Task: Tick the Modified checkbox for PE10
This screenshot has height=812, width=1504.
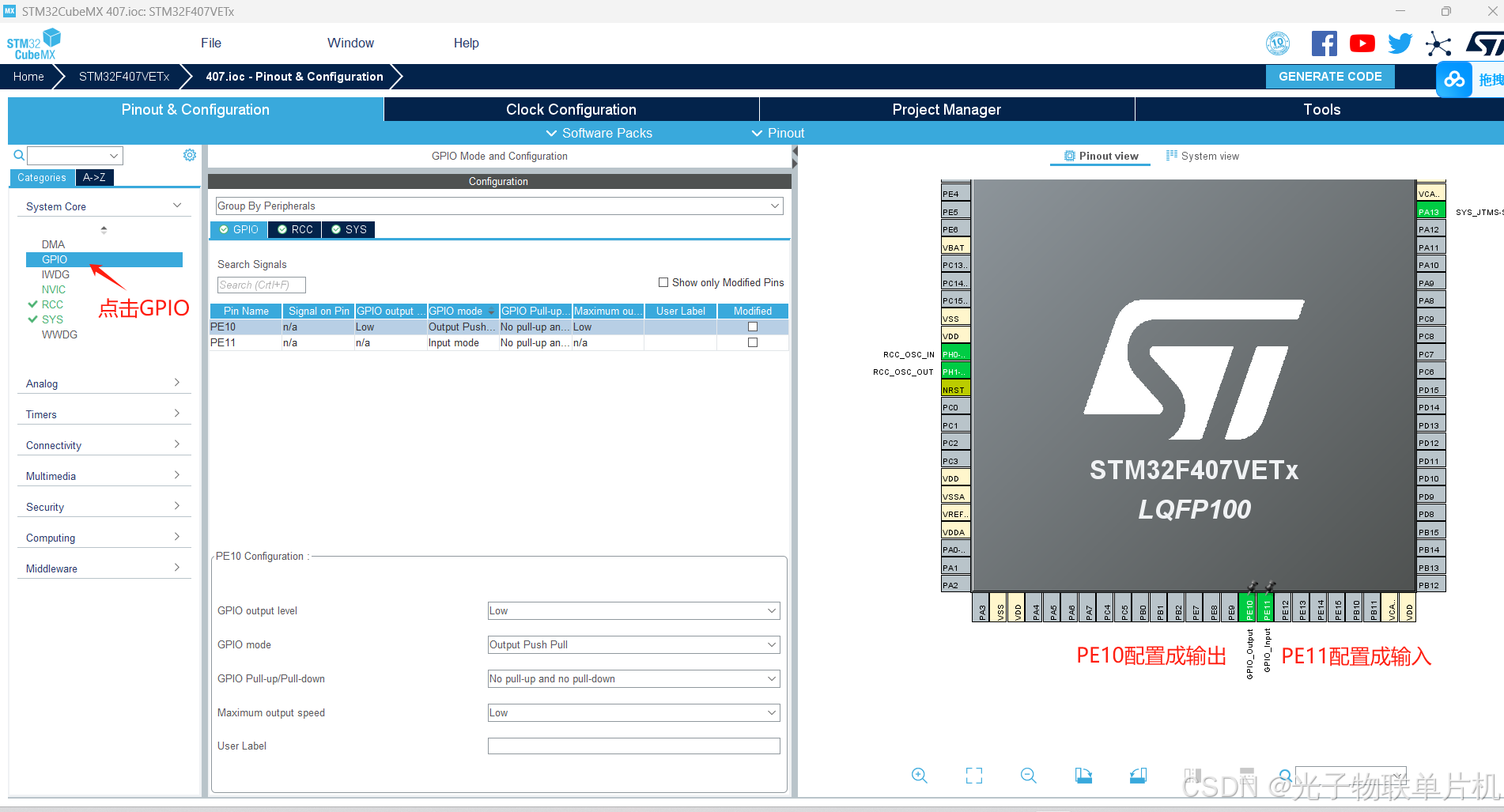Action: [x=753, y=327]
